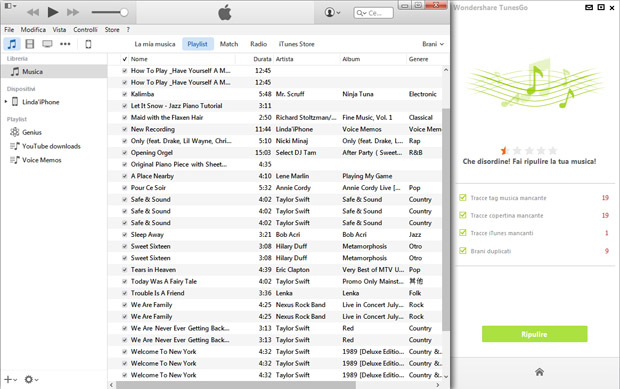Toggle the Brani duplicati checkbox
The width and height of the screenshot is (620, 389).
pos(463,250)
